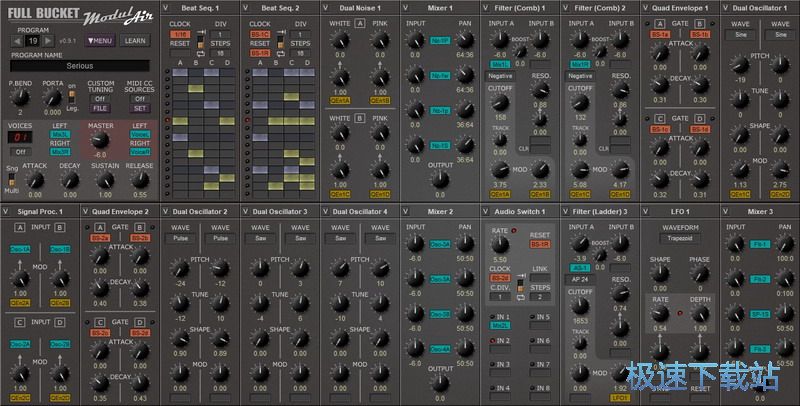Open the BS-1R reset source in Audio Switch 1
The height and width of the screenshot is (406, 800).
540,245
